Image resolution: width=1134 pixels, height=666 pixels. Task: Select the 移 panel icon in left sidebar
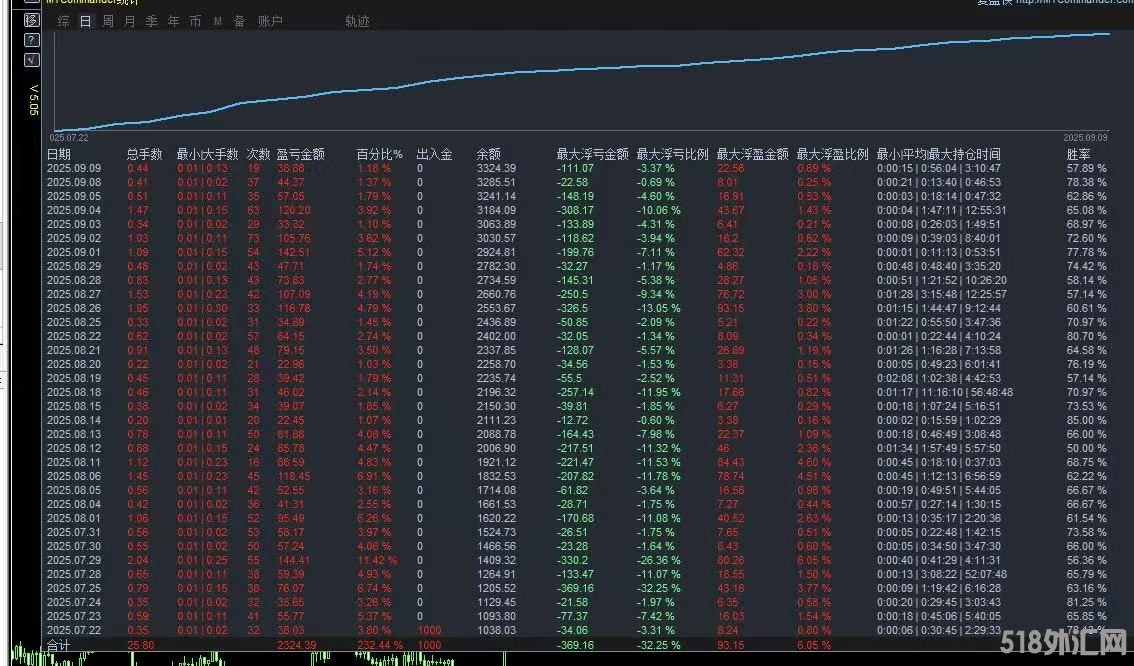[34, 18]
